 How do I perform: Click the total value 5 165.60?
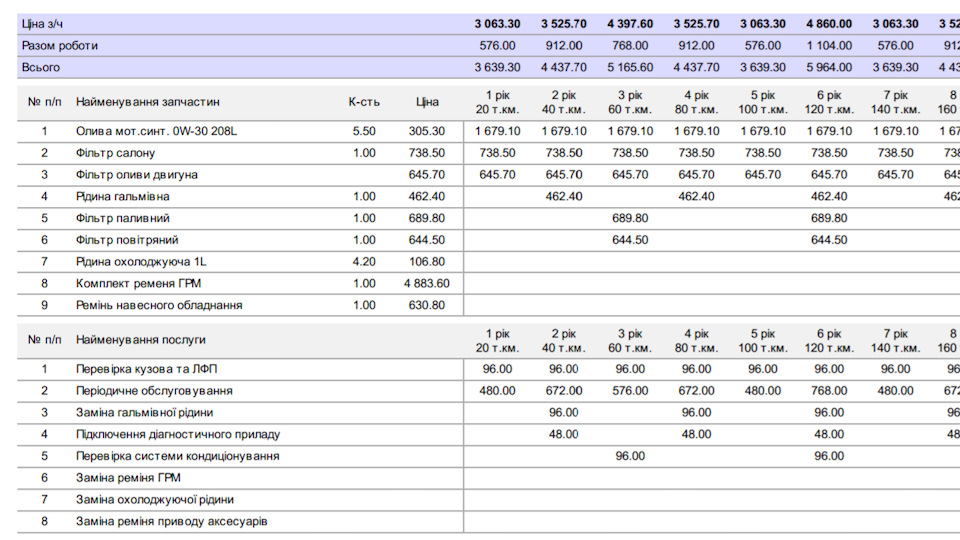click(630, 67)
